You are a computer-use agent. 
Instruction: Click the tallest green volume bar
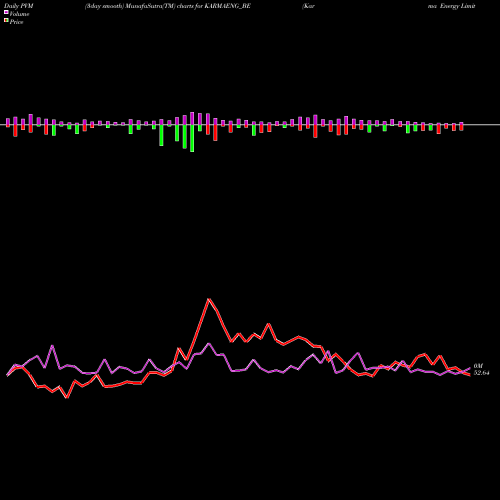pos(192,138)
